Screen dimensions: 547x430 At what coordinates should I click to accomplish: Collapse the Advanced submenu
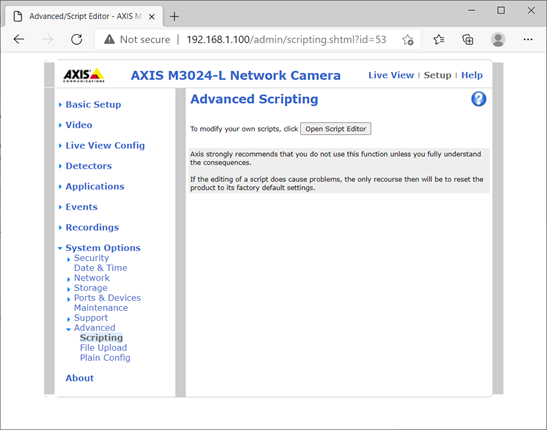click(x=94, y=327)
